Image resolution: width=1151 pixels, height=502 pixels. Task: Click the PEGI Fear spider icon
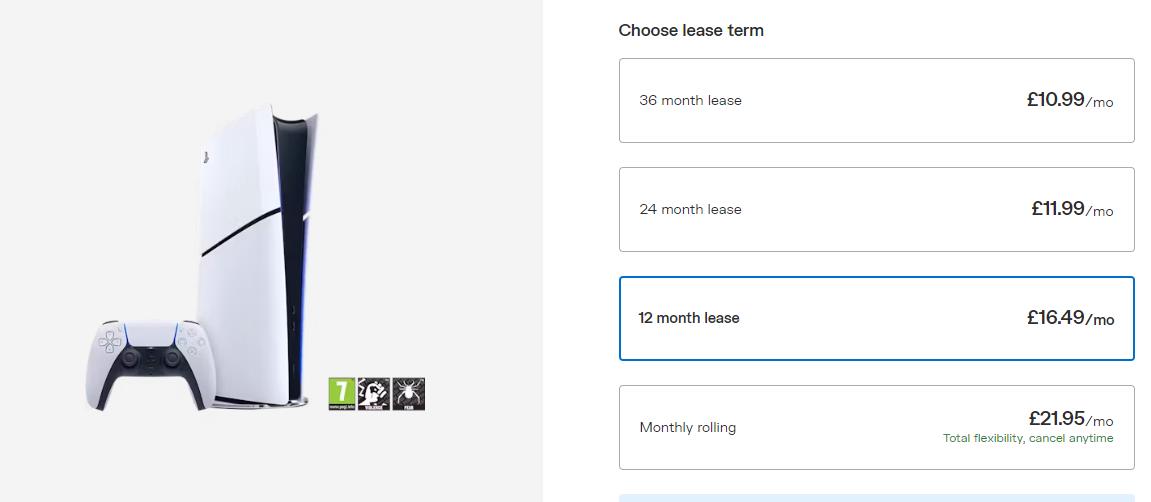pos(409,393)
